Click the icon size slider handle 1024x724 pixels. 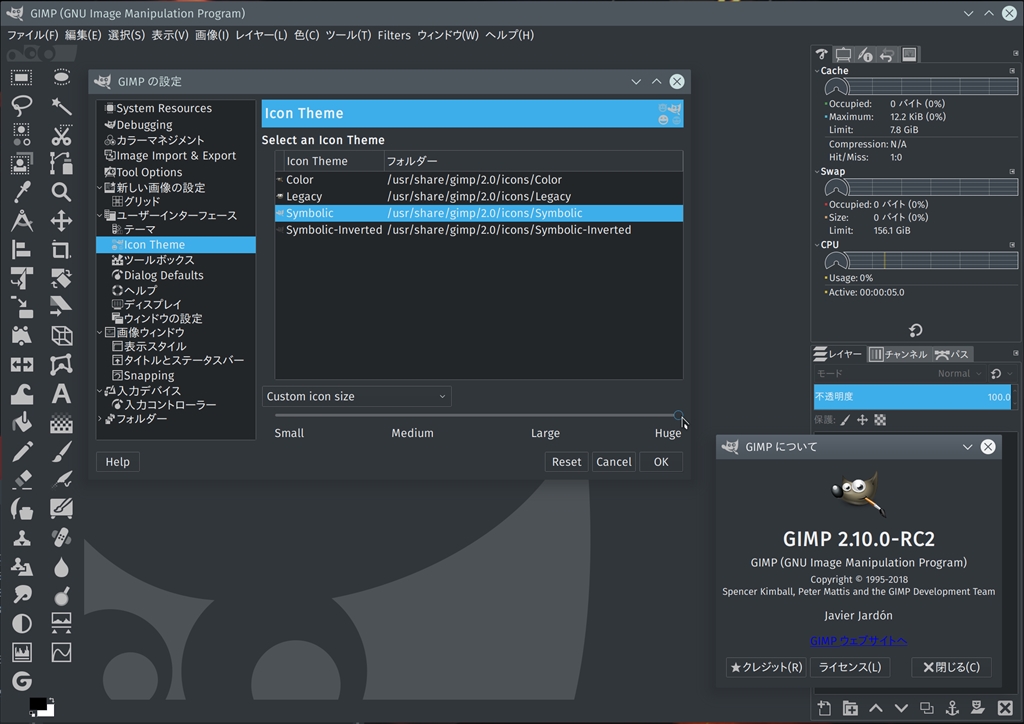click(679, 415)
